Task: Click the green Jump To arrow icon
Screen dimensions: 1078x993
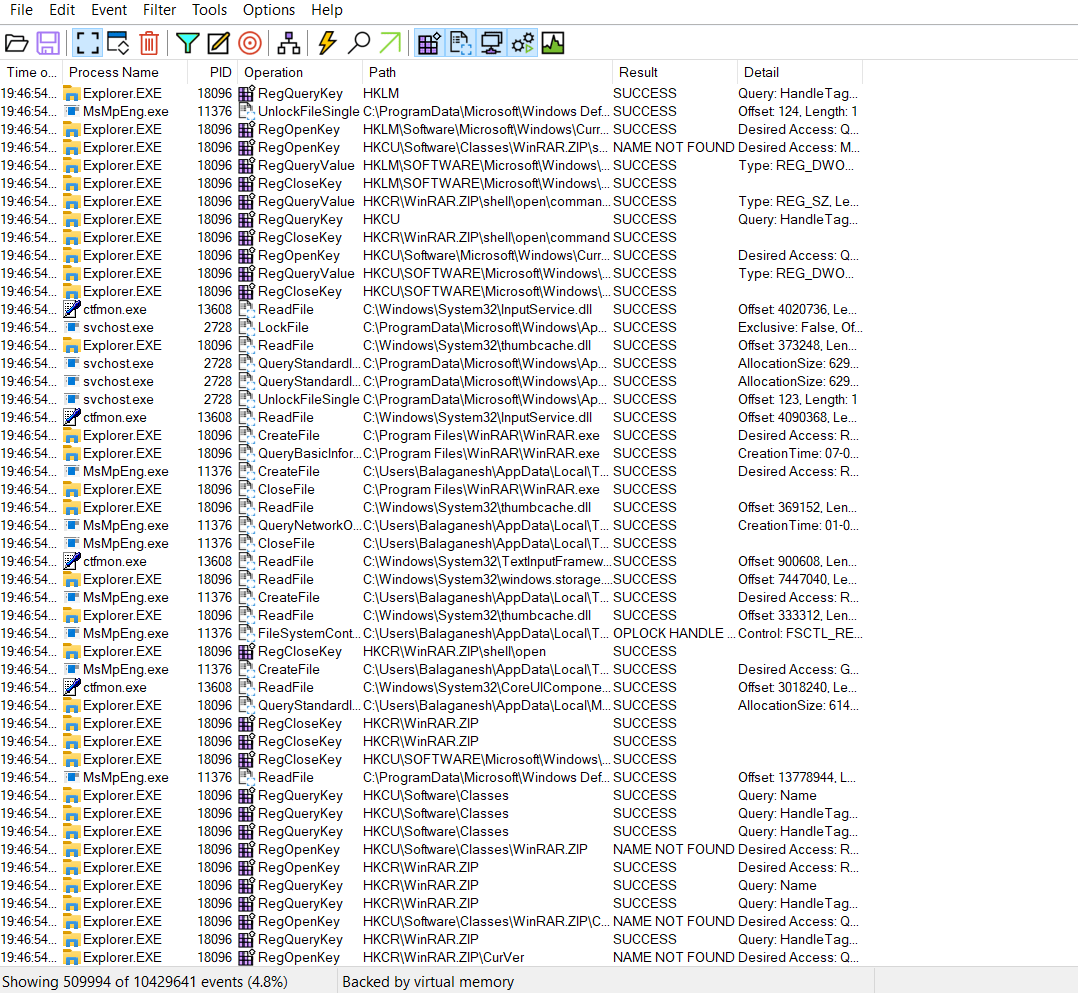Action: click(390, 43)
